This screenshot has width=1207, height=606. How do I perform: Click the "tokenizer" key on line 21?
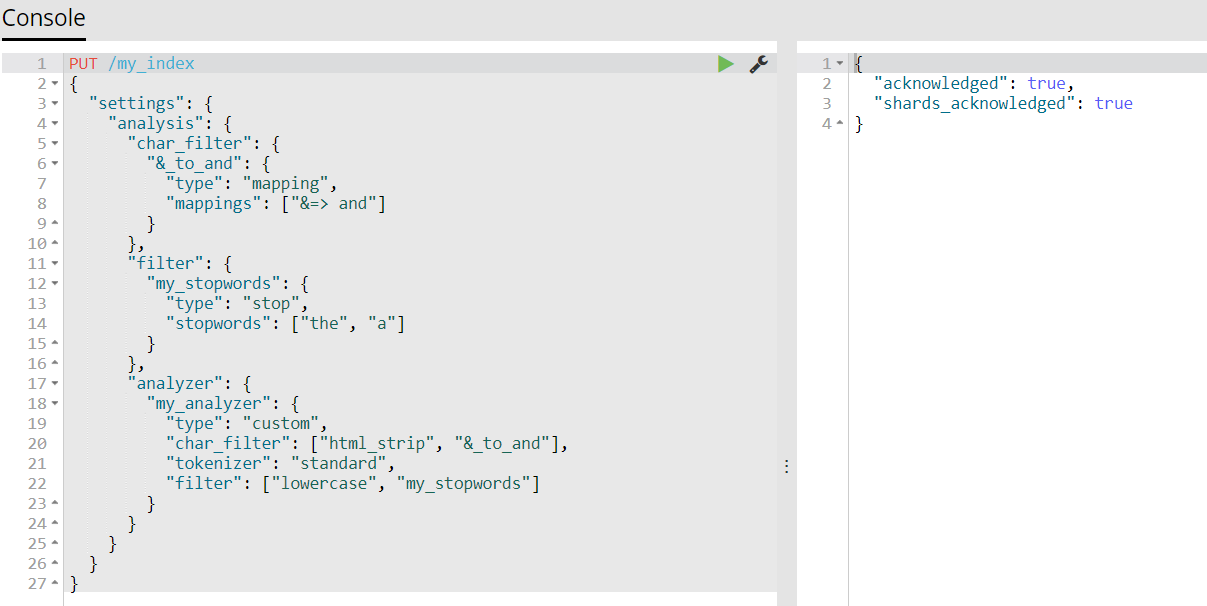[x=220, y=464]
